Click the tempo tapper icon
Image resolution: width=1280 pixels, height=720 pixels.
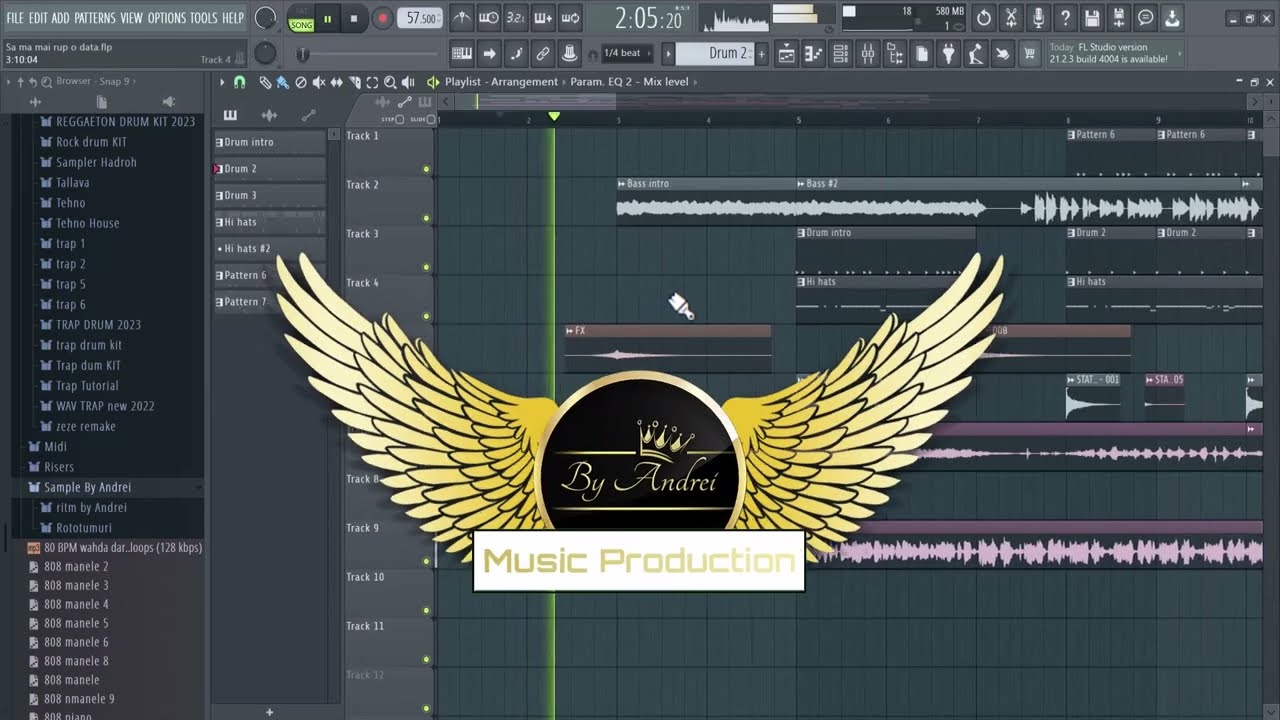point(975,54)
